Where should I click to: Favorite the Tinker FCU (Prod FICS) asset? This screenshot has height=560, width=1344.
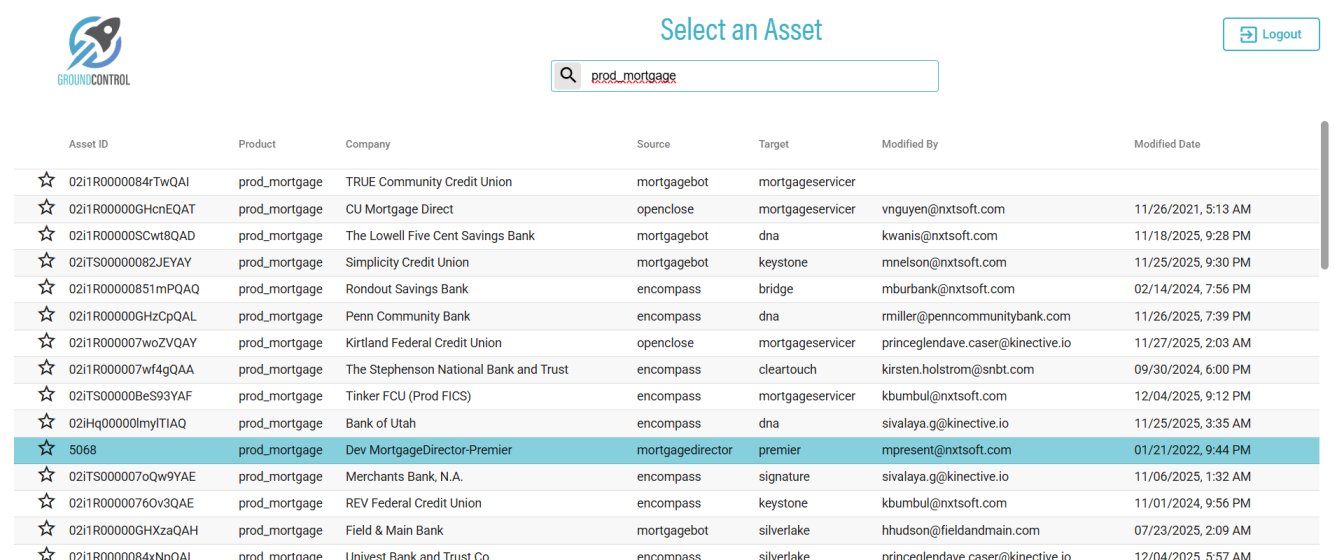click(46, 395)
